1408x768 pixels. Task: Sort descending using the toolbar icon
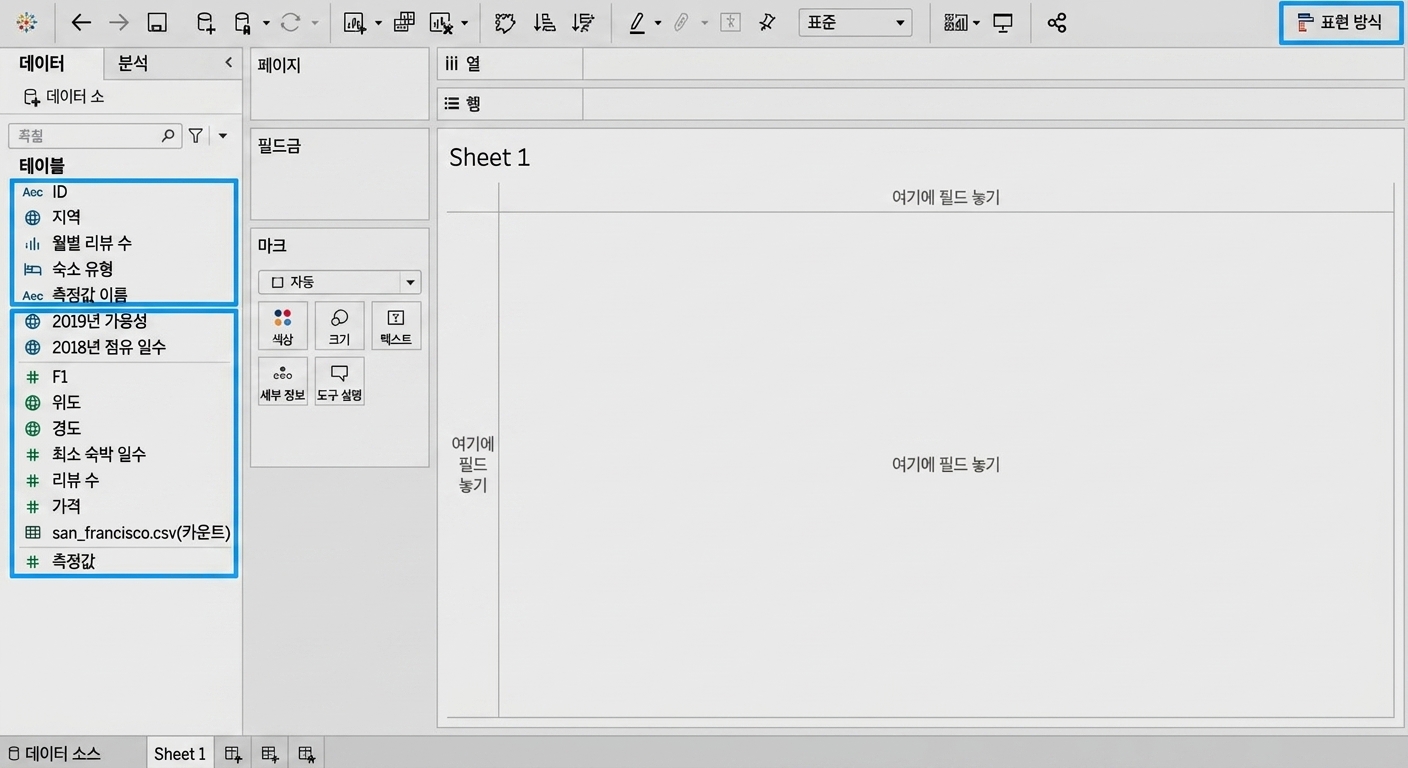(x=582, y=22)
